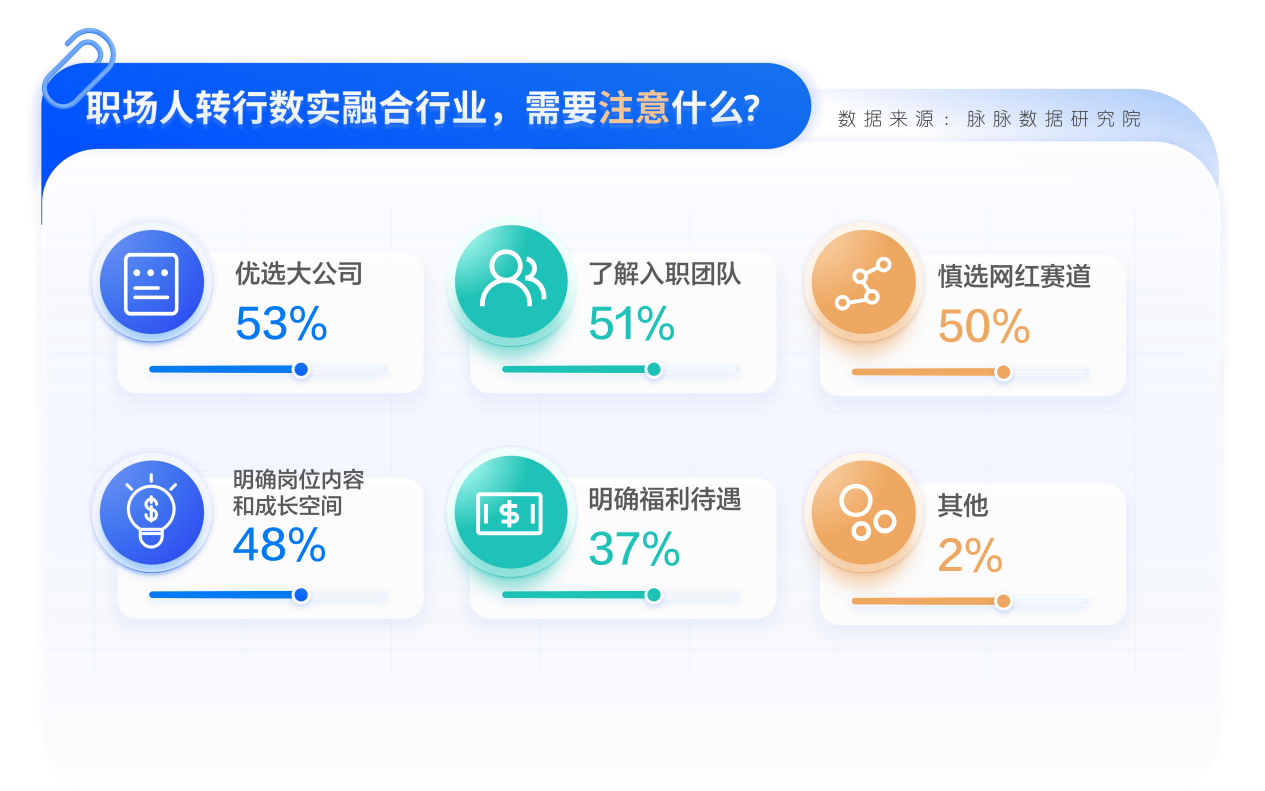Click the teal banknote icon for 明确福利待遇
1265x791 pixels.
pos(511,511)
